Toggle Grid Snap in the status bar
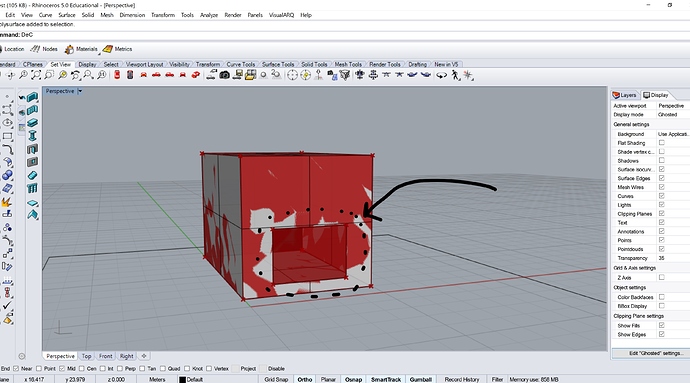Screen dimensions: 690x383 click(x=276, y=379)
